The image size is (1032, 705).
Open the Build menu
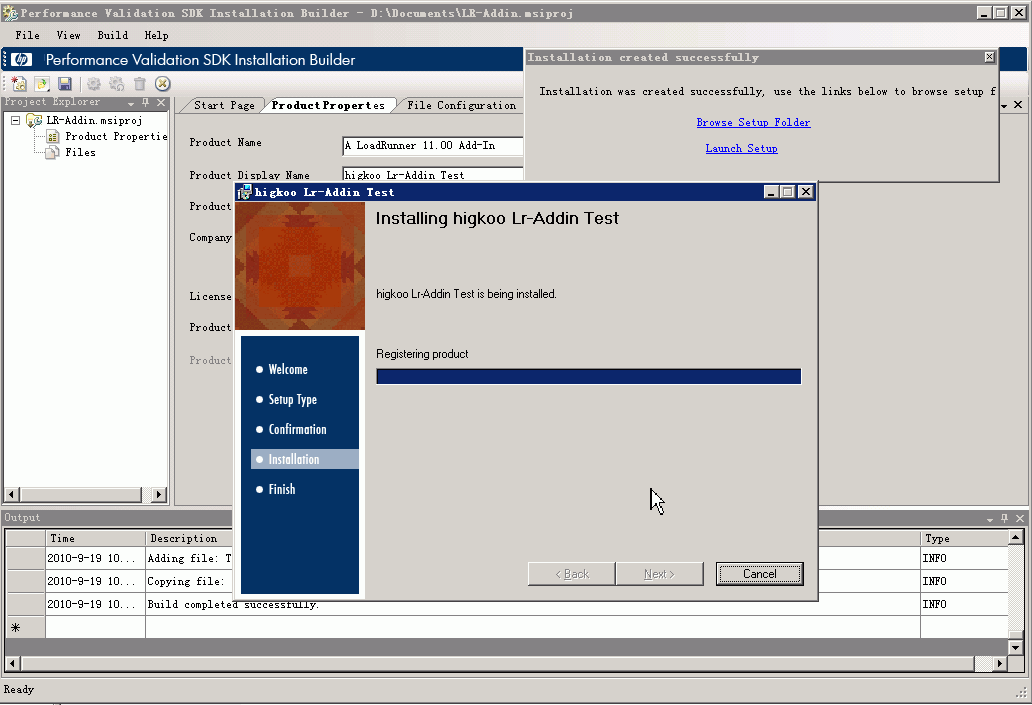coord(113,36)
